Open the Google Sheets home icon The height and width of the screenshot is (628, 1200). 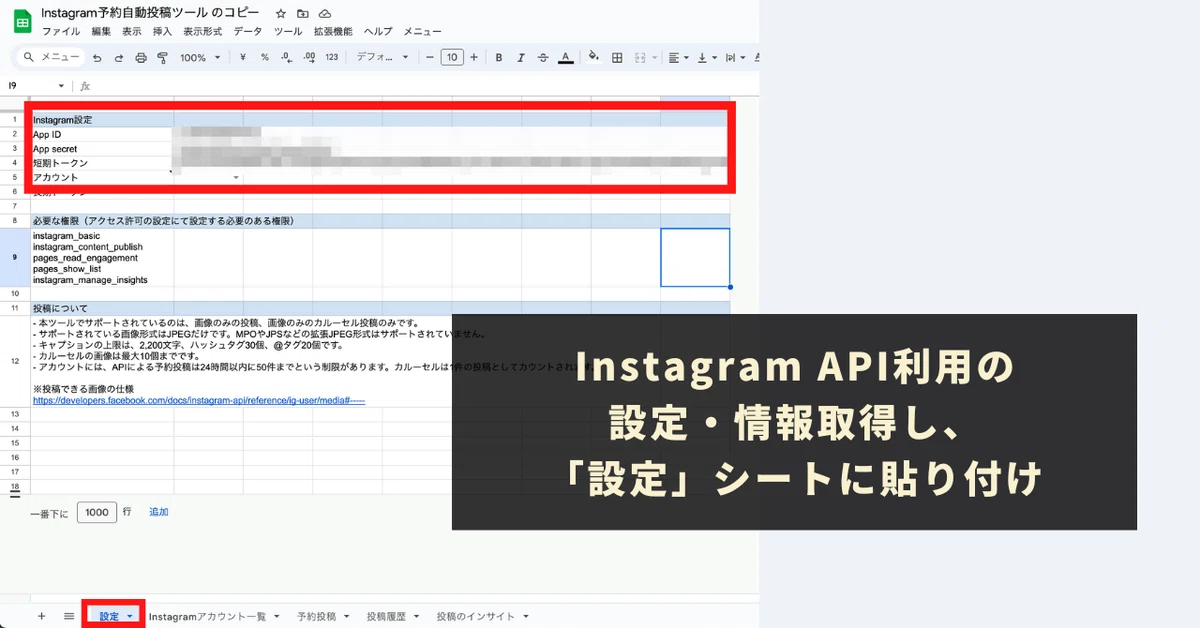pos(22,21)
